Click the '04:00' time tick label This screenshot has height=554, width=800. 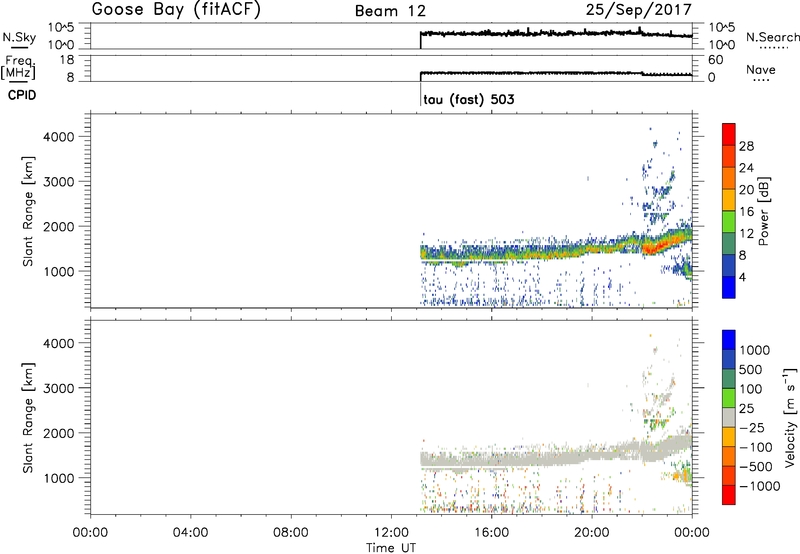(x=190, y=533)
